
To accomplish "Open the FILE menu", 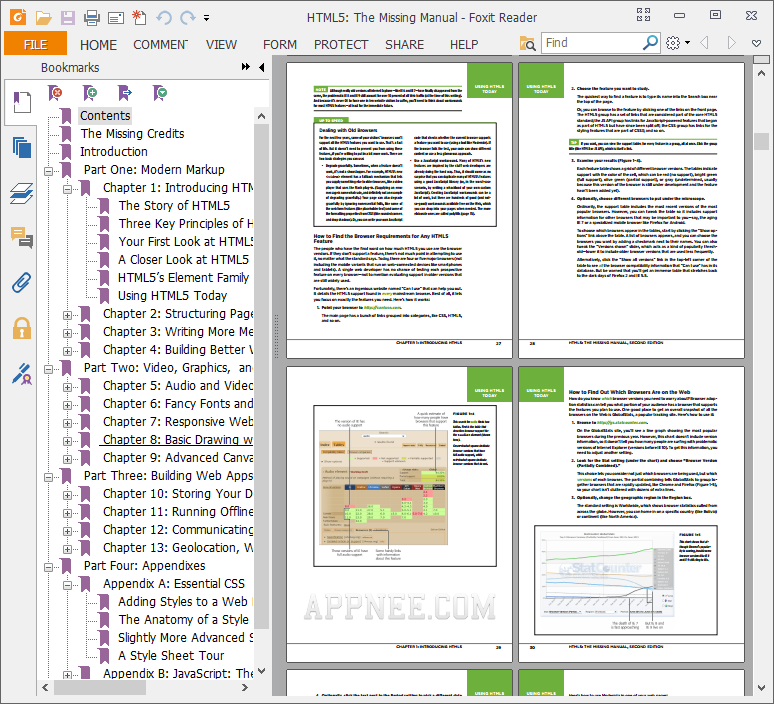I will (x=36, y=44).
